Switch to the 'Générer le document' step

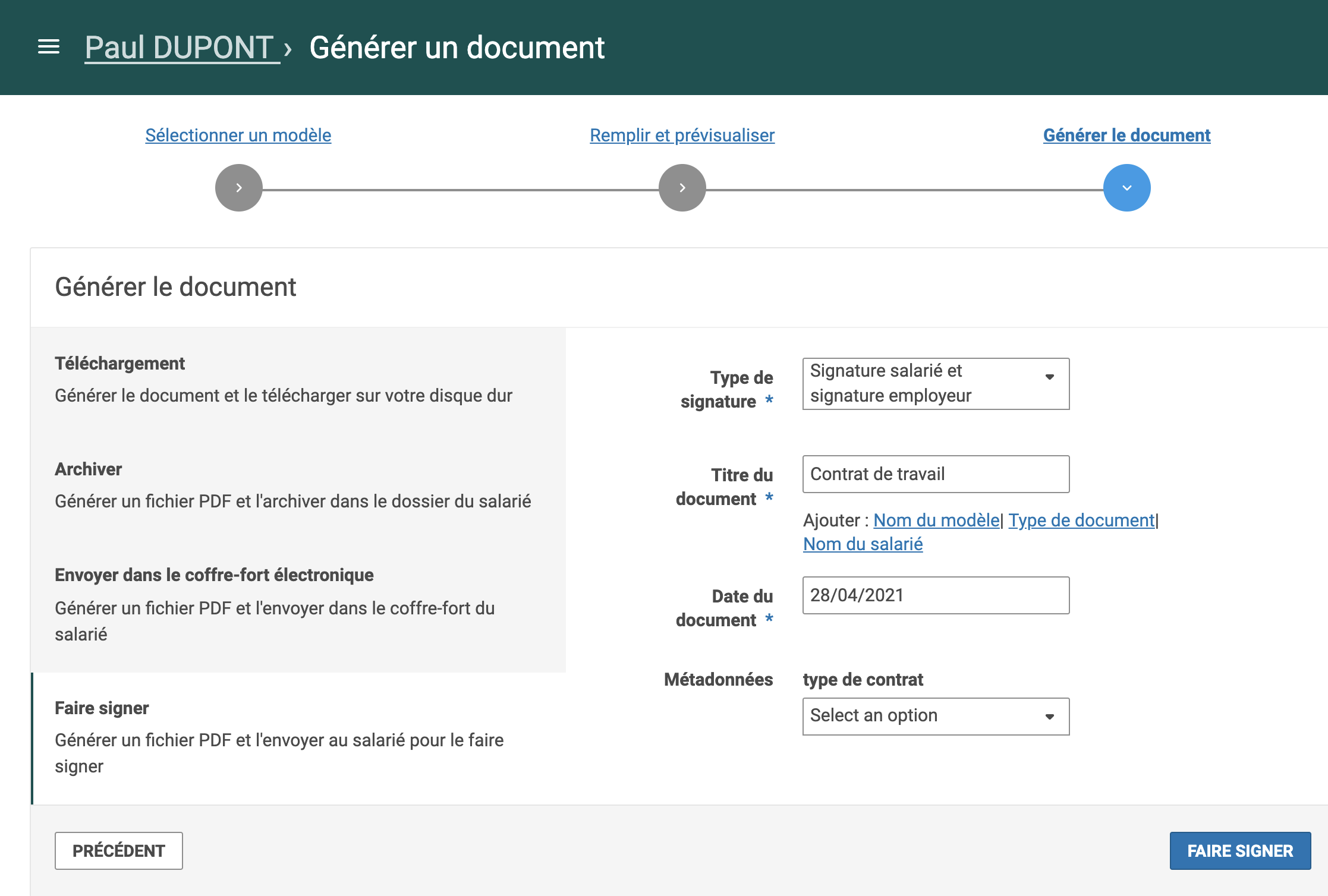(x=1126, y=135)
